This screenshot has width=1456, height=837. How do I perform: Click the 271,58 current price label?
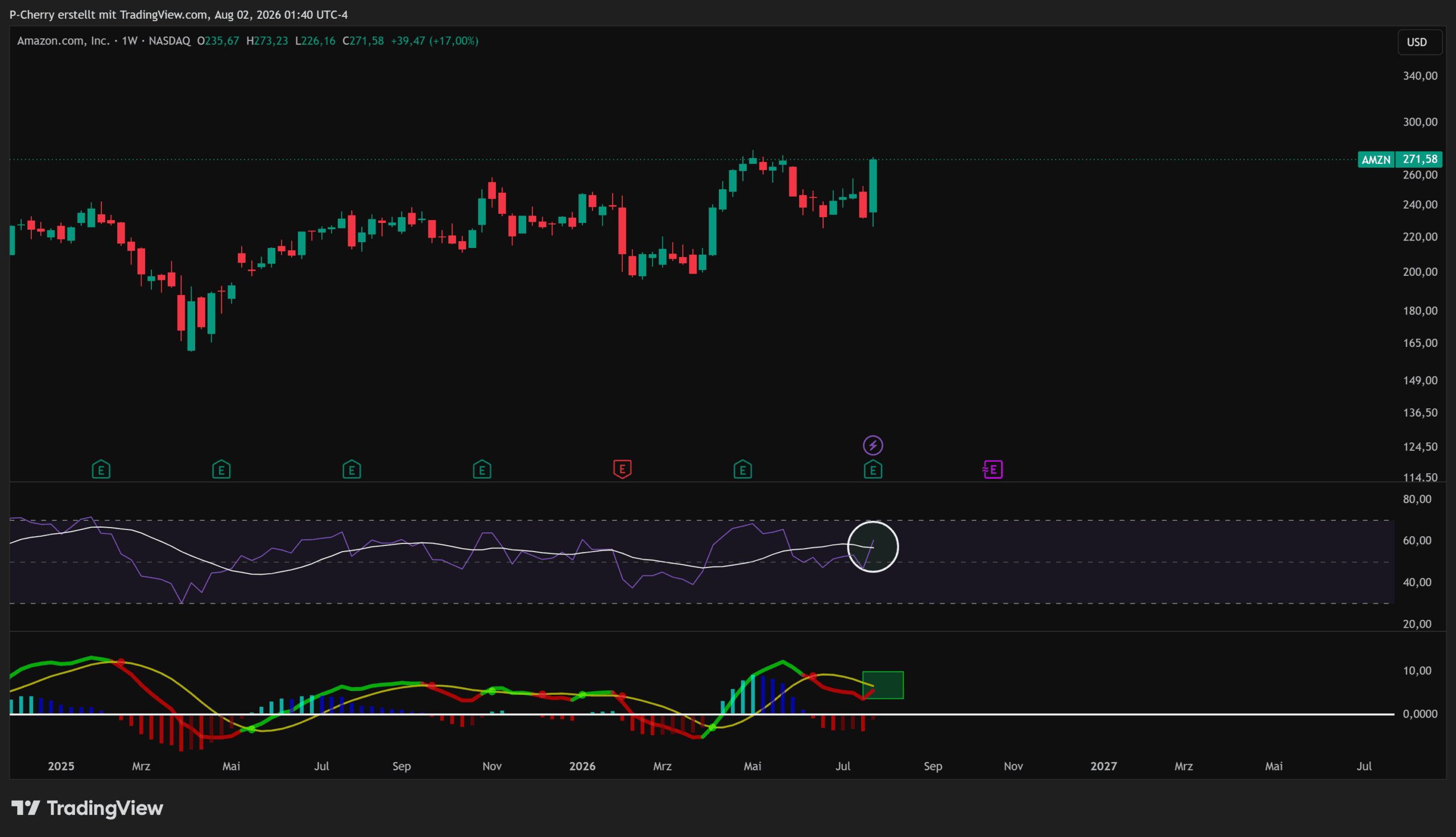tap(1420, 159)
